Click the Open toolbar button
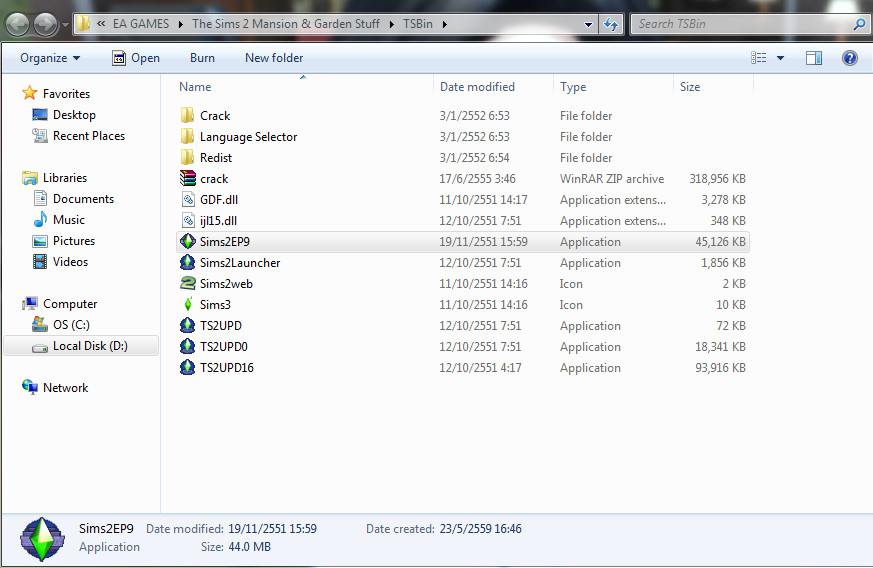This screenshot has width=873, height=568. 135,58
